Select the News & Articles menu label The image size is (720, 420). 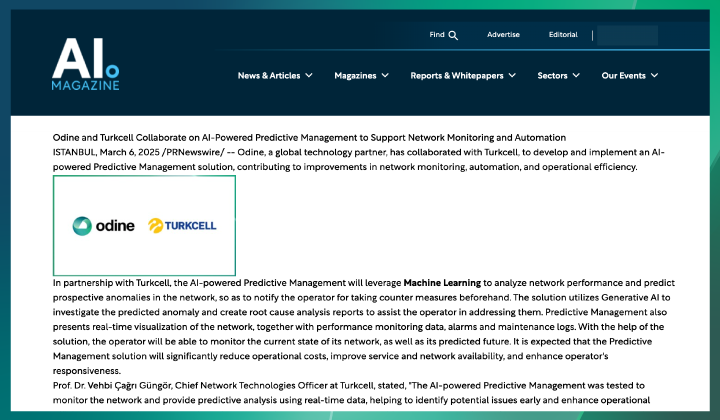coord(269,75)
